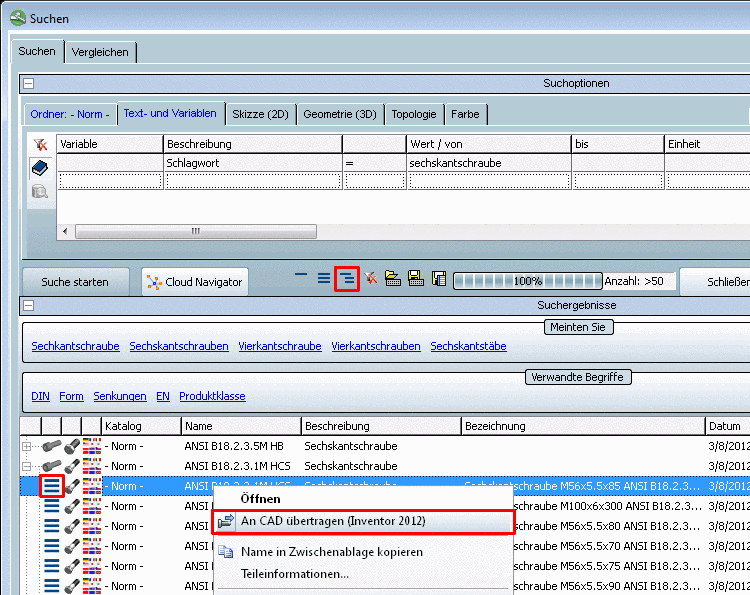Viewport: 750px width, 595px height.
Task: Expand the ANSI B18.2.3.5M HB tree row
Action: coord(27,446)
